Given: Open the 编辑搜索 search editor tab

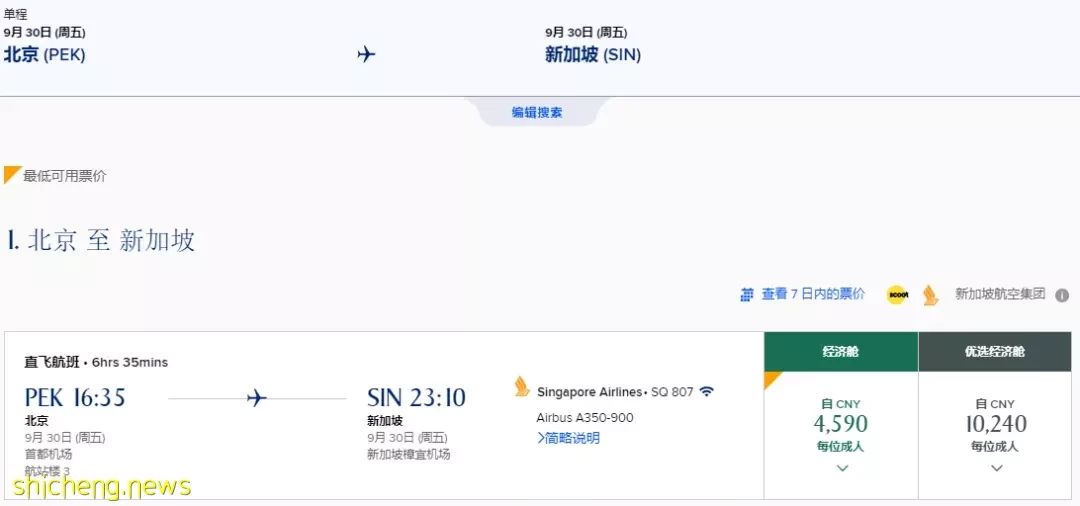Looking at the screenshot, I should pyautogui.click(x=537, y=112).
